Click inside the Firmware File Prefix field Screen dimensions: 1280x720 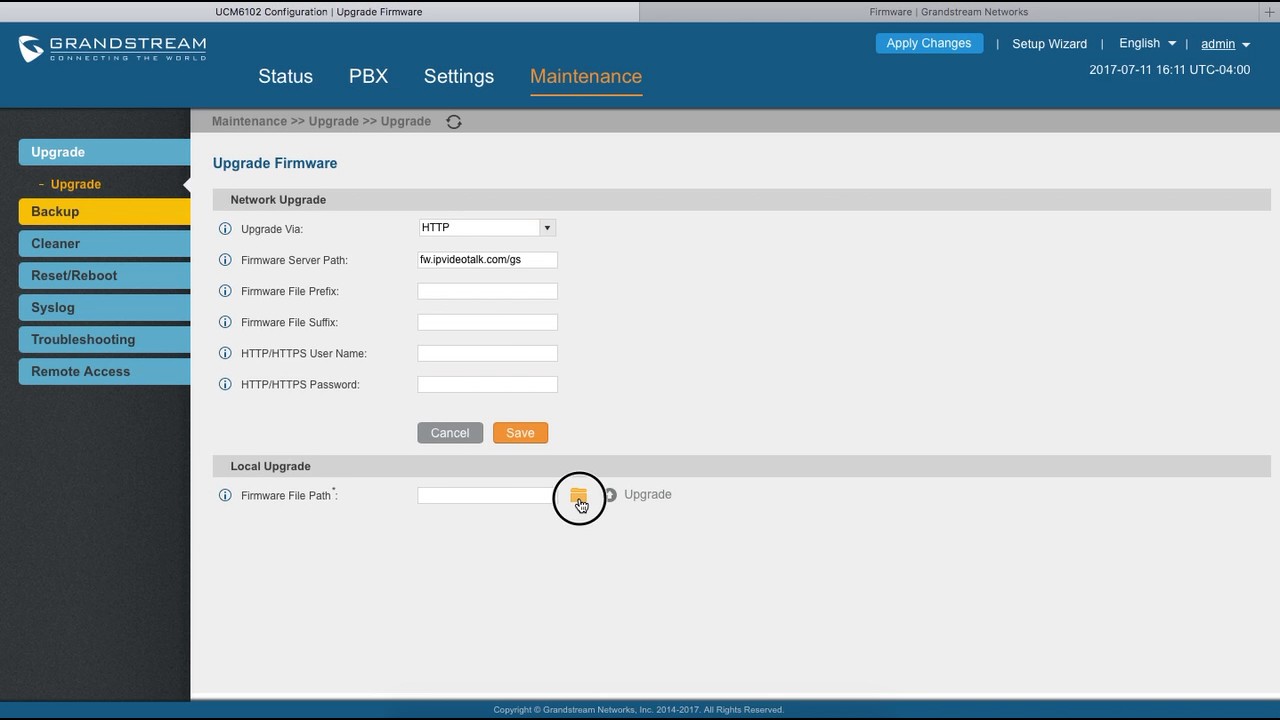point(487,291)
